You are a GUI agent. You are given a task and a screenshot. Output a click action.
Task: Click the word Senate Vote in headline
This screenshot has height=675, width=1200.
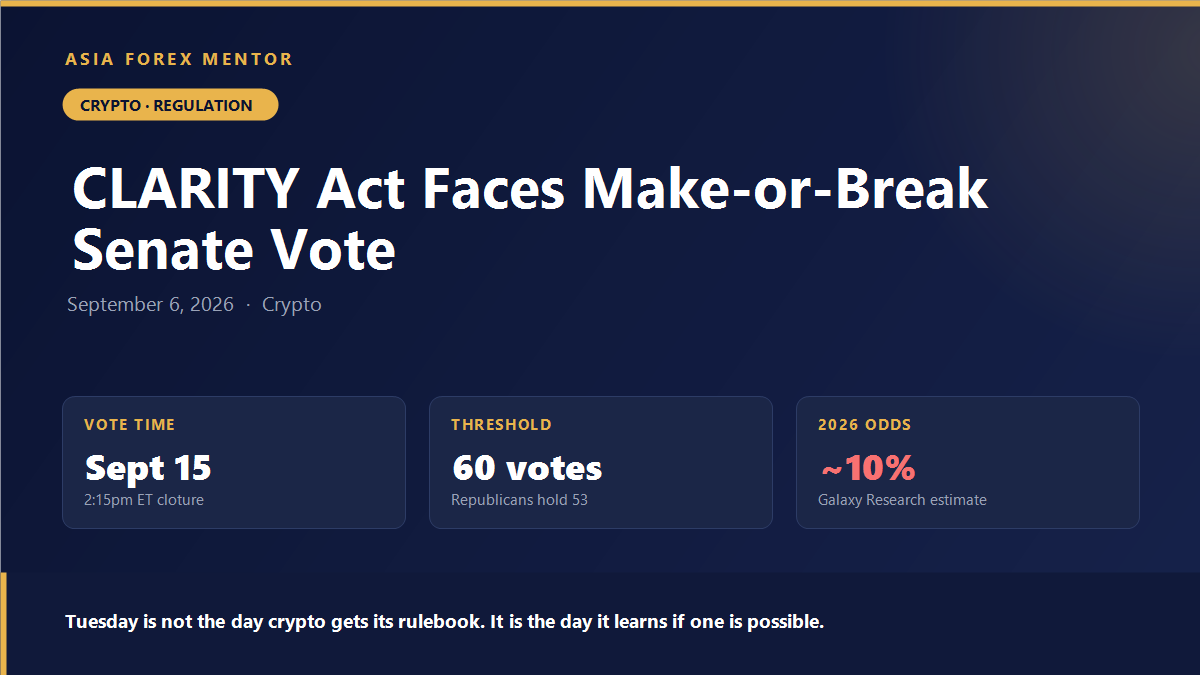tap(234, 250)
